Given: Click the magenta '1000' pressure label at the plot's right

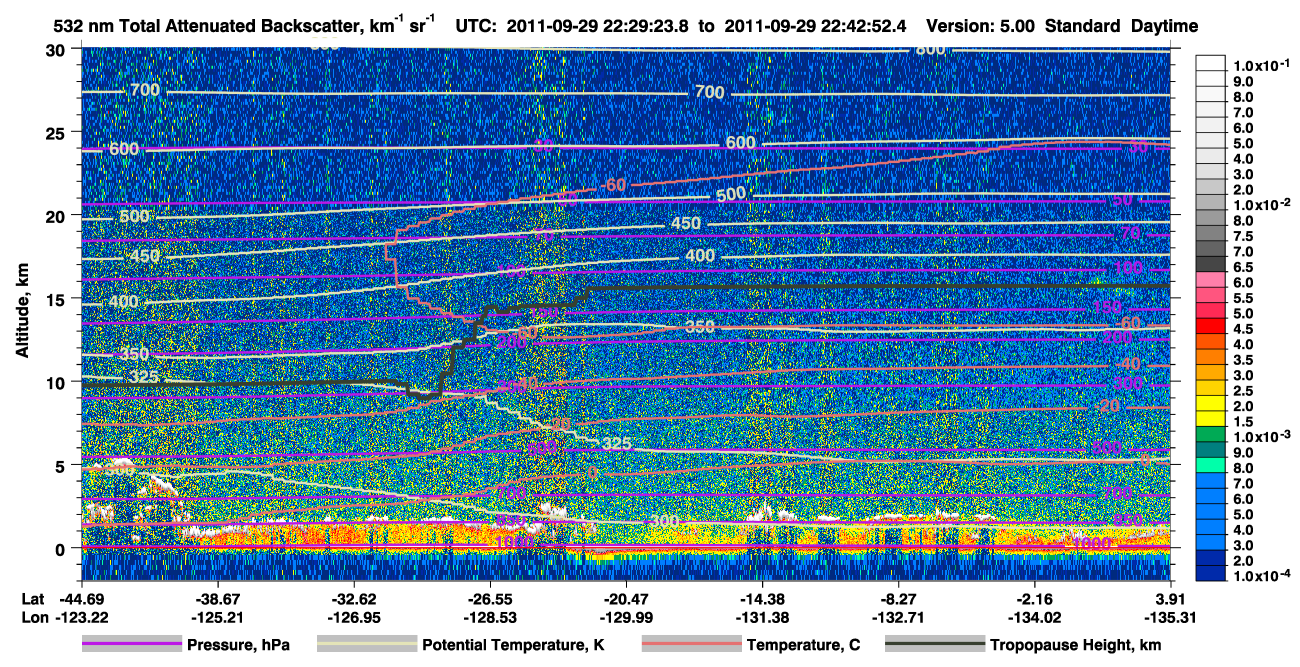Looking at the screenshot, I should click(1090, 542).
